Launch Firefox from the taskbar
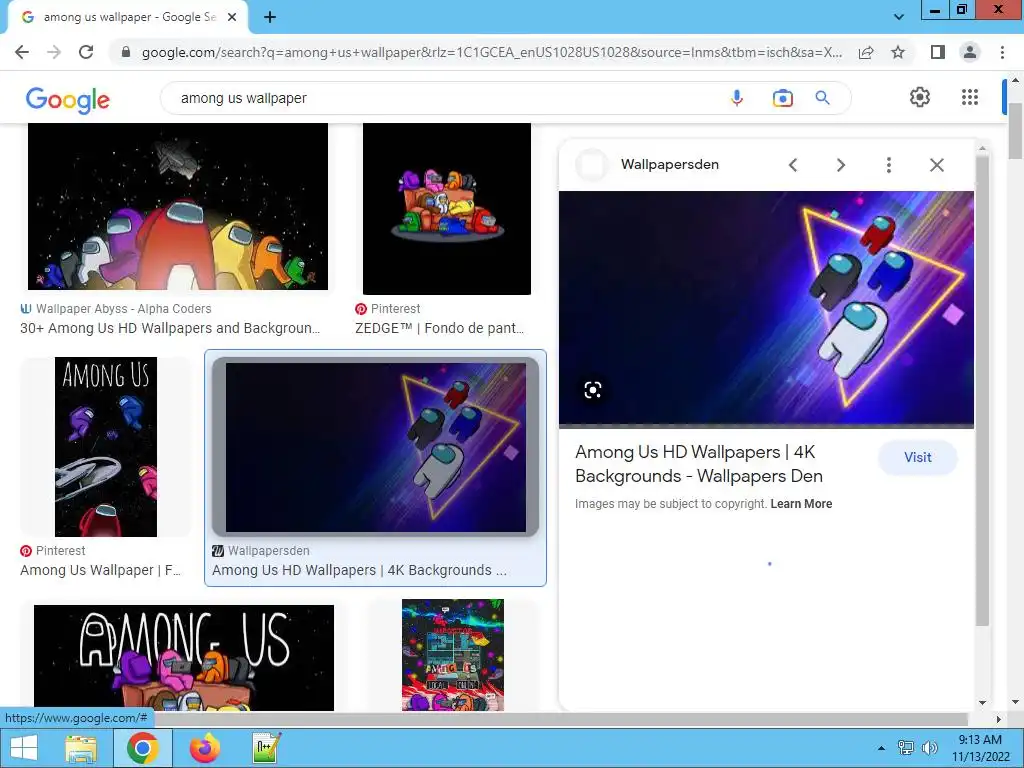The width and height of the screenshot is (1024, 768). (204, 748)
